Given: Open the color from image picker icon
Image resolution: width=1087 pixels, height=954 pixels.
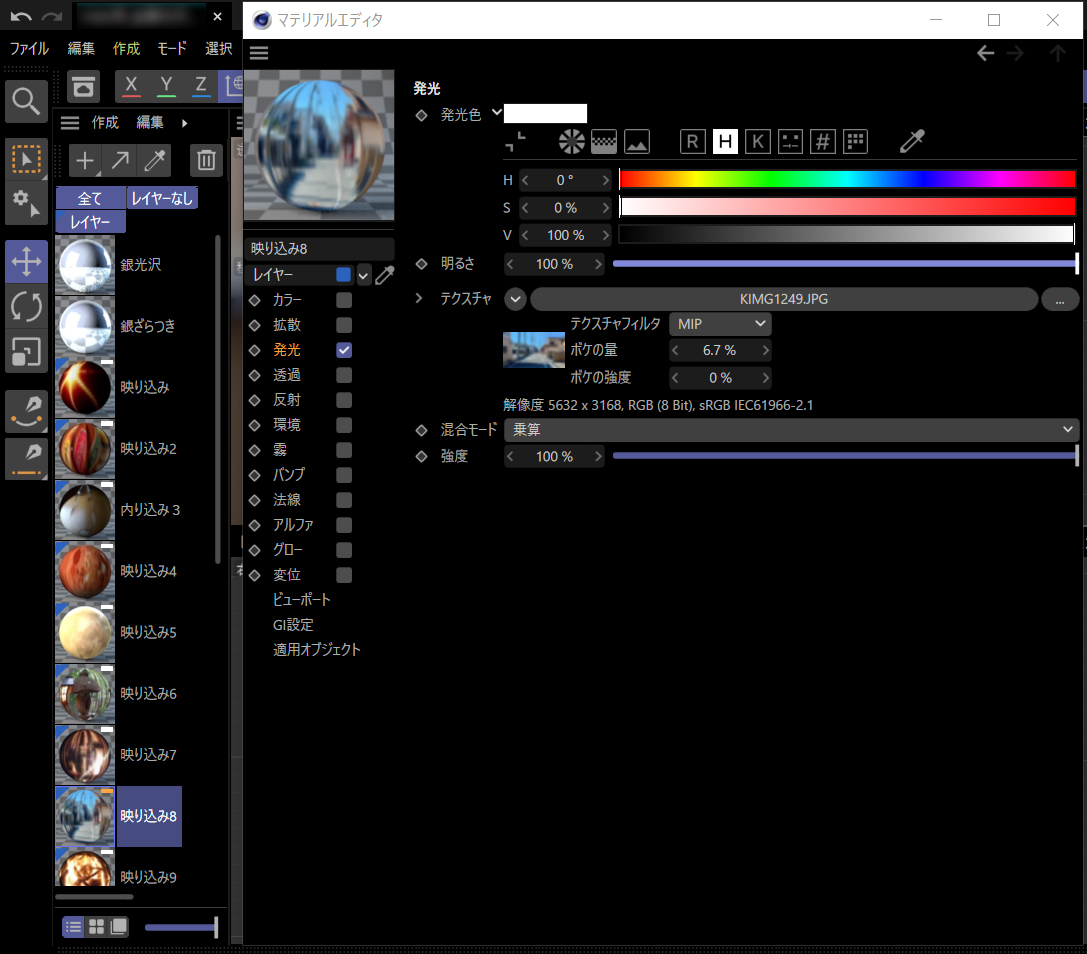Looking at the screenshot, I should pyautogui.click(x=637, y=142).
